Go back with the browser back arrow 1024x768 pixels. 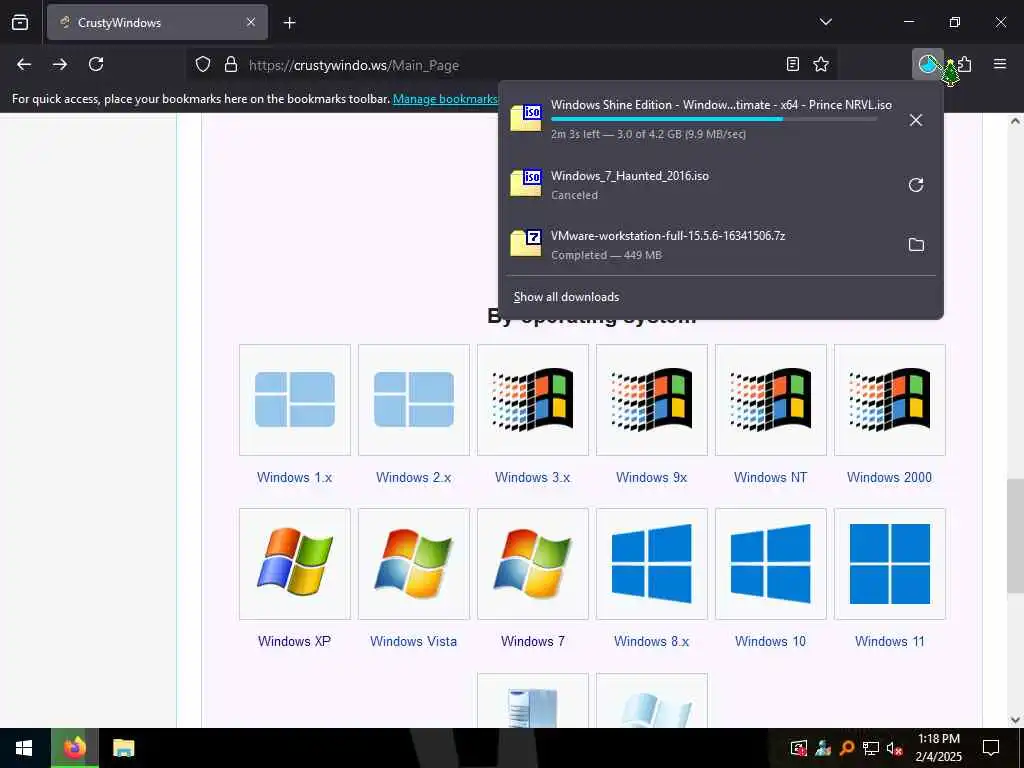pos(24,64)
